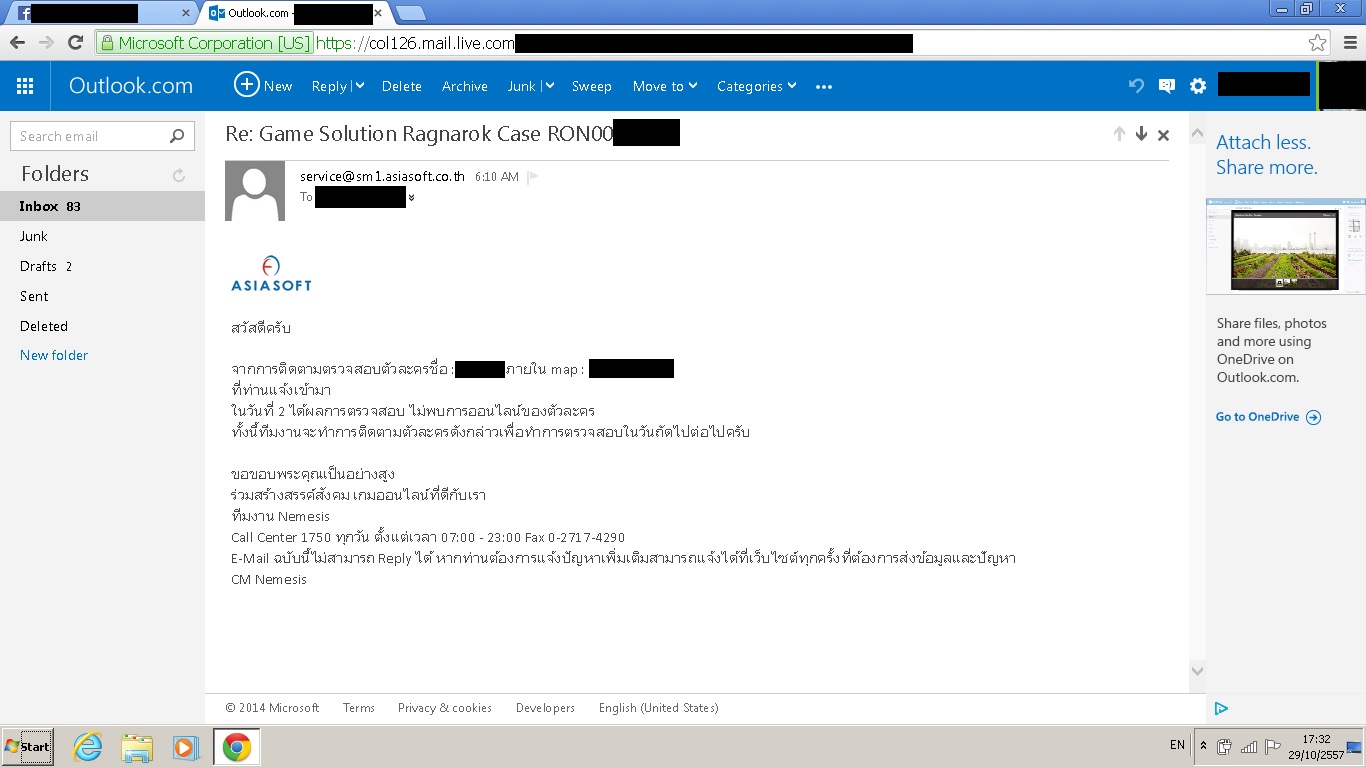The height and width of the screenshot is (768, 1366).
Task: Mark the message as Junk
Action: 522,86
